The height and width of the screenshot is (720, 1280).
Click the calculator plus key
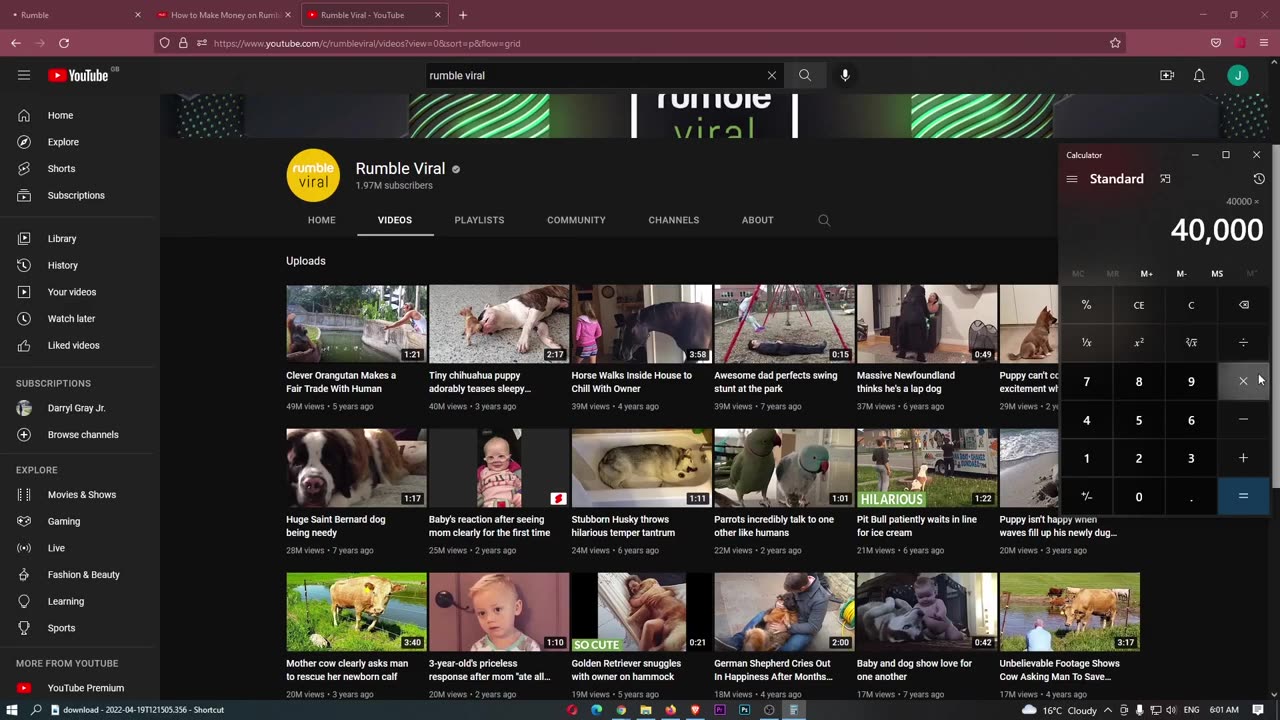[x=1243, y=458]
